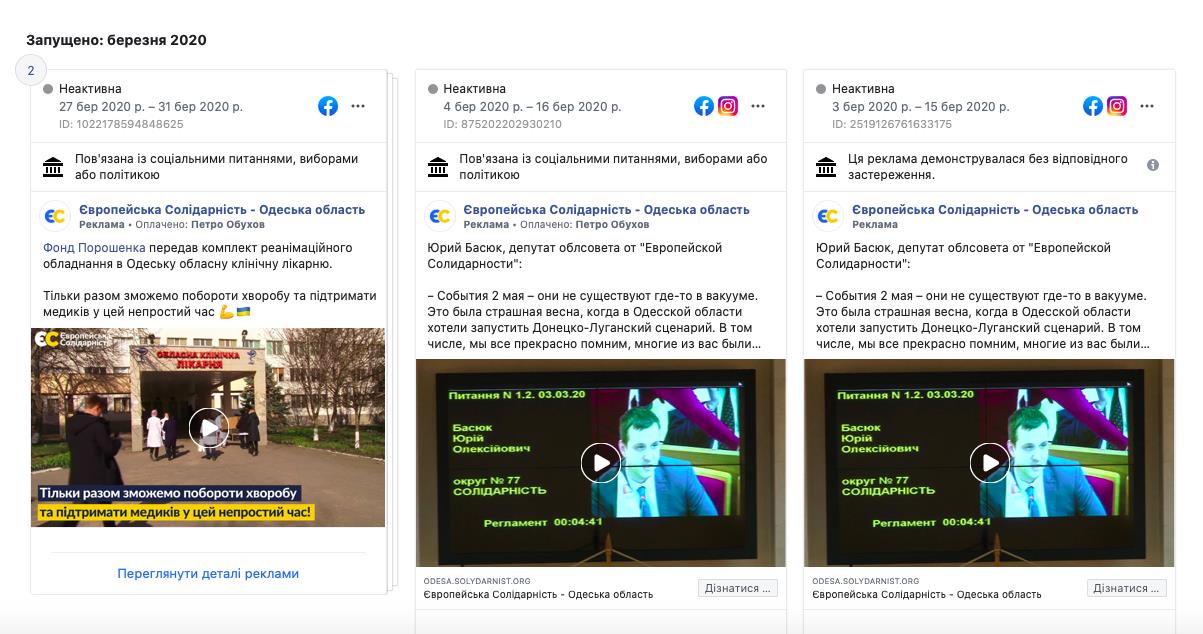
Task: Click the Facebook icon on third ad card
Action: [x=1092, y=106]
